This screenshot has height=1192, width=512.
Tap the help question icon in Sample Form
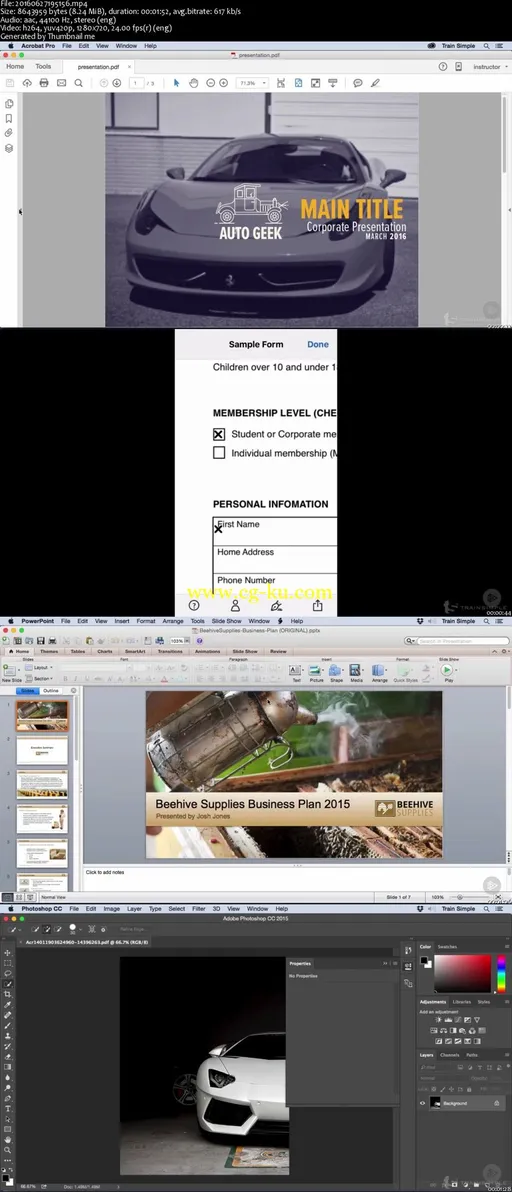click(x=194, y=606)
